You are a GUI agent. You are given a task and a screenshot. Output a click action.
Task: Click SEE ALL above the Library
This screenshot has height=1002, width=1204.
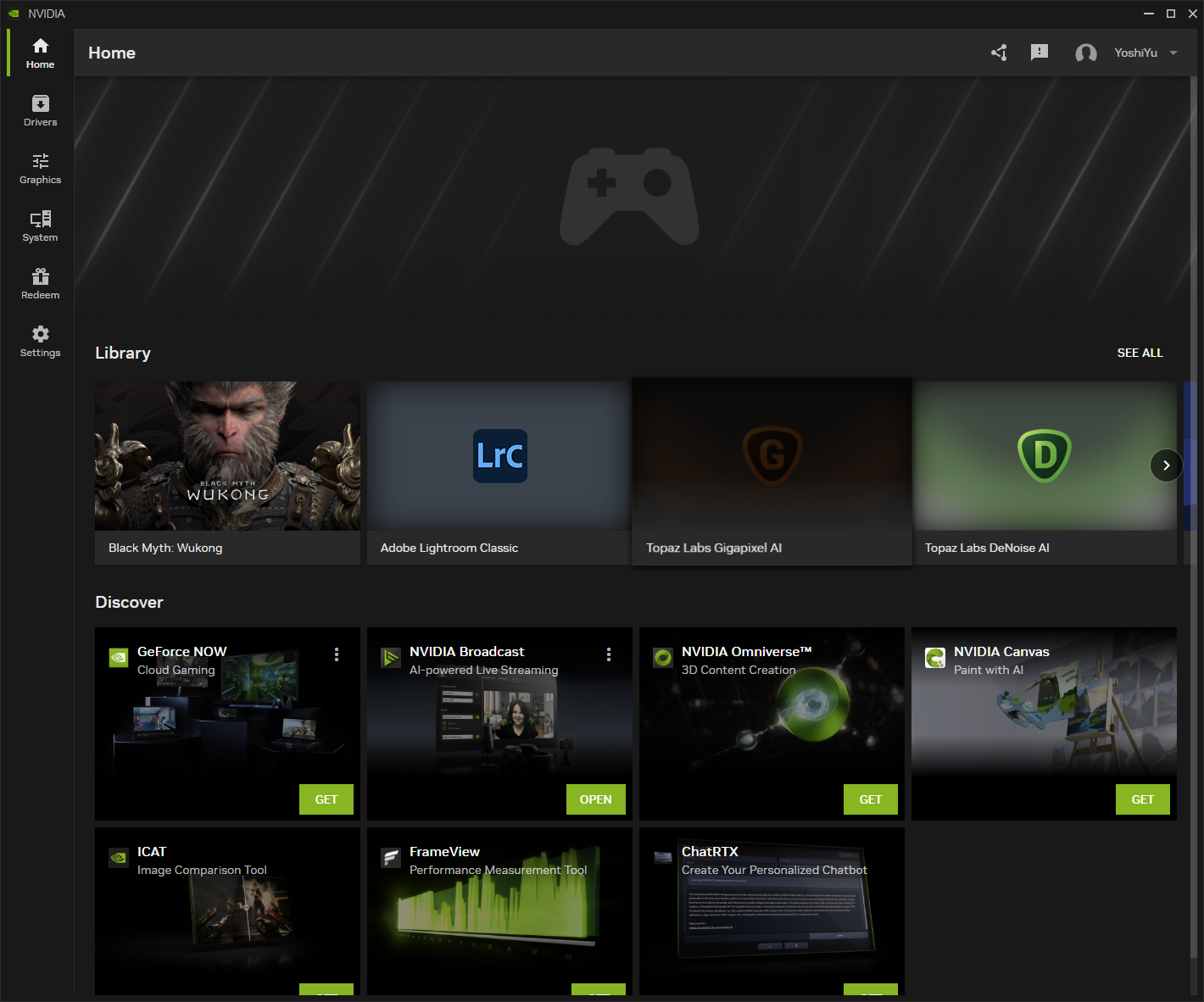click(x=1140, y=353)
